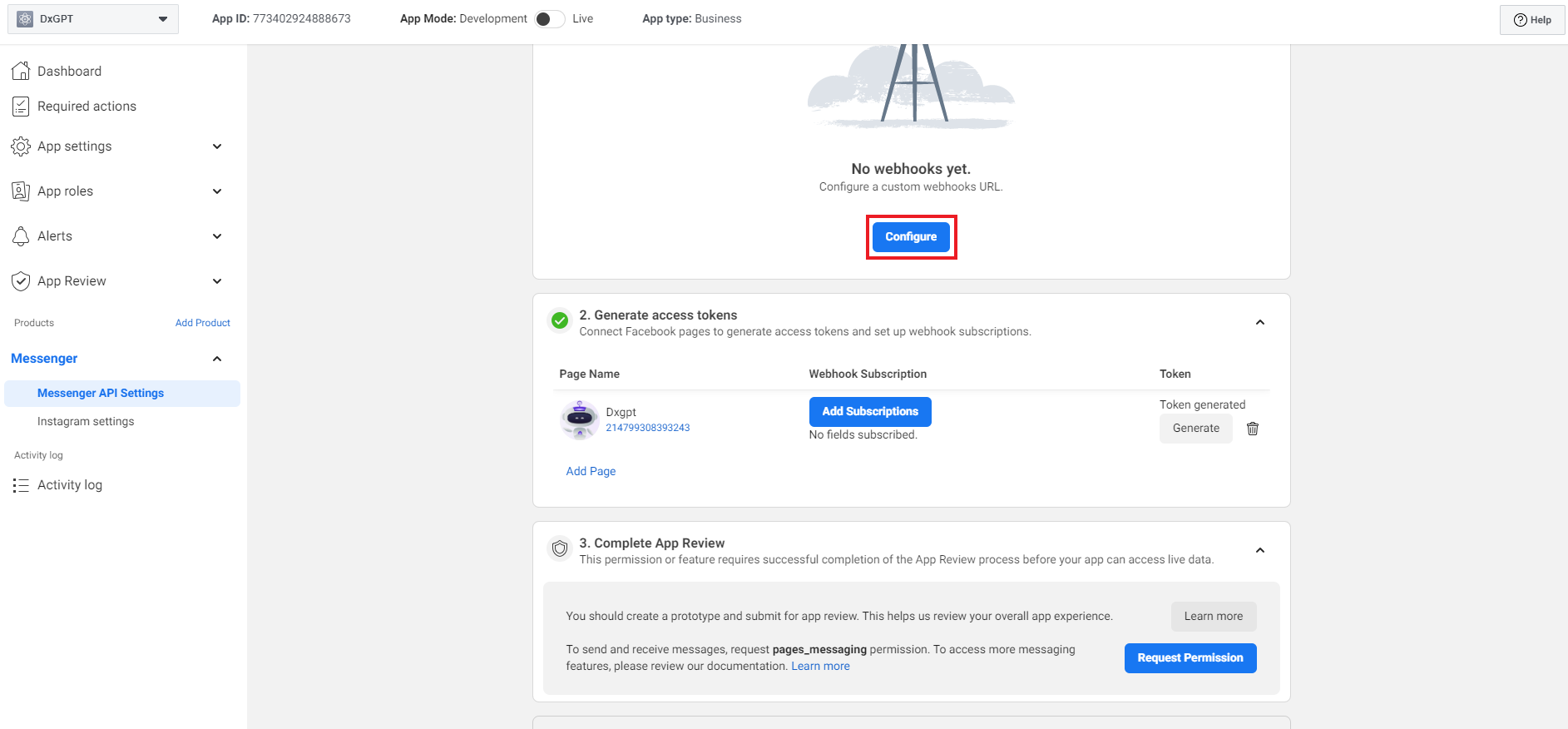Click the Alerts bell icon

pyautogui.click(x=21, y=236)
